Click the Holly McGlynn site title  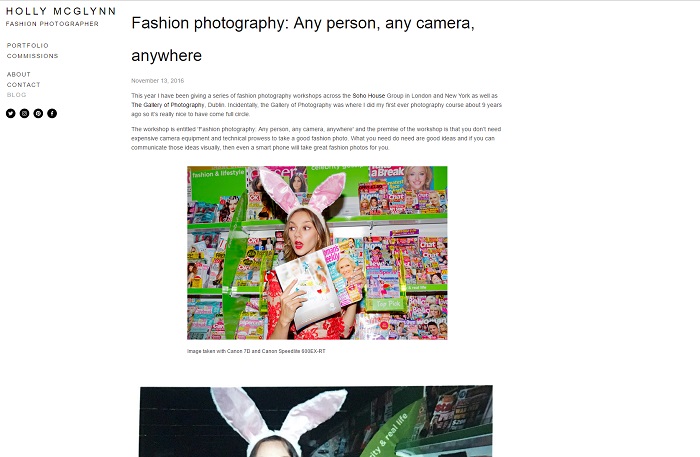click(x=61, y=11)
